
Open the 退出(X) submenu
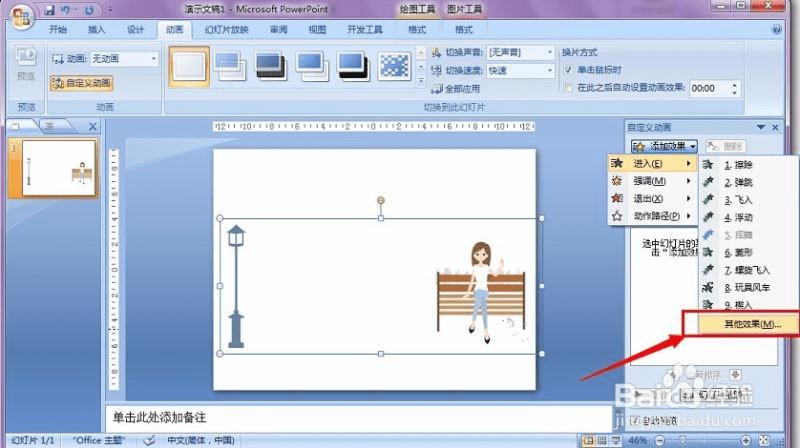652,198
